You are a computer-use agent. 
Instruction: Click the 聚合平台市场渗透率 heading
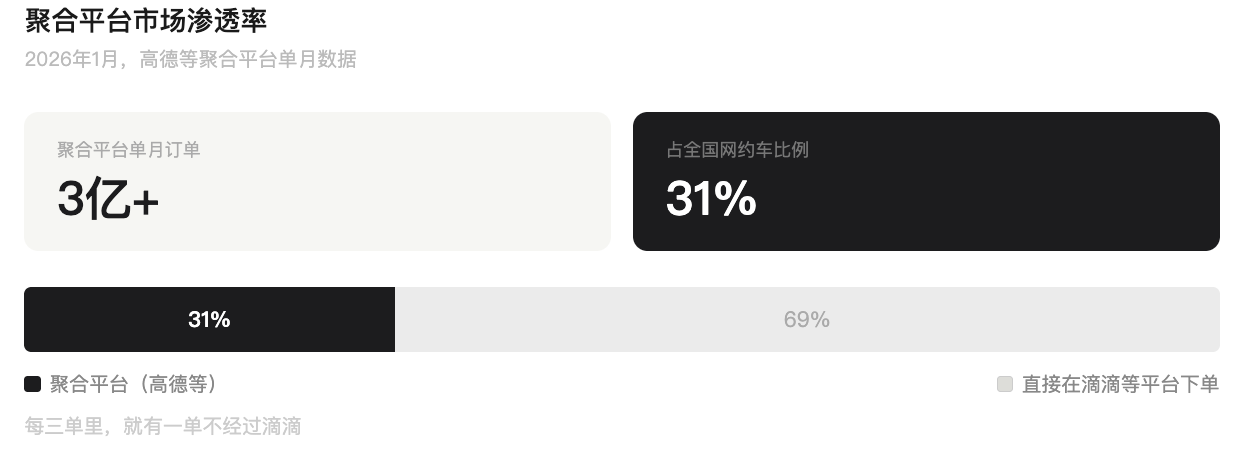(x=146, y=21)
